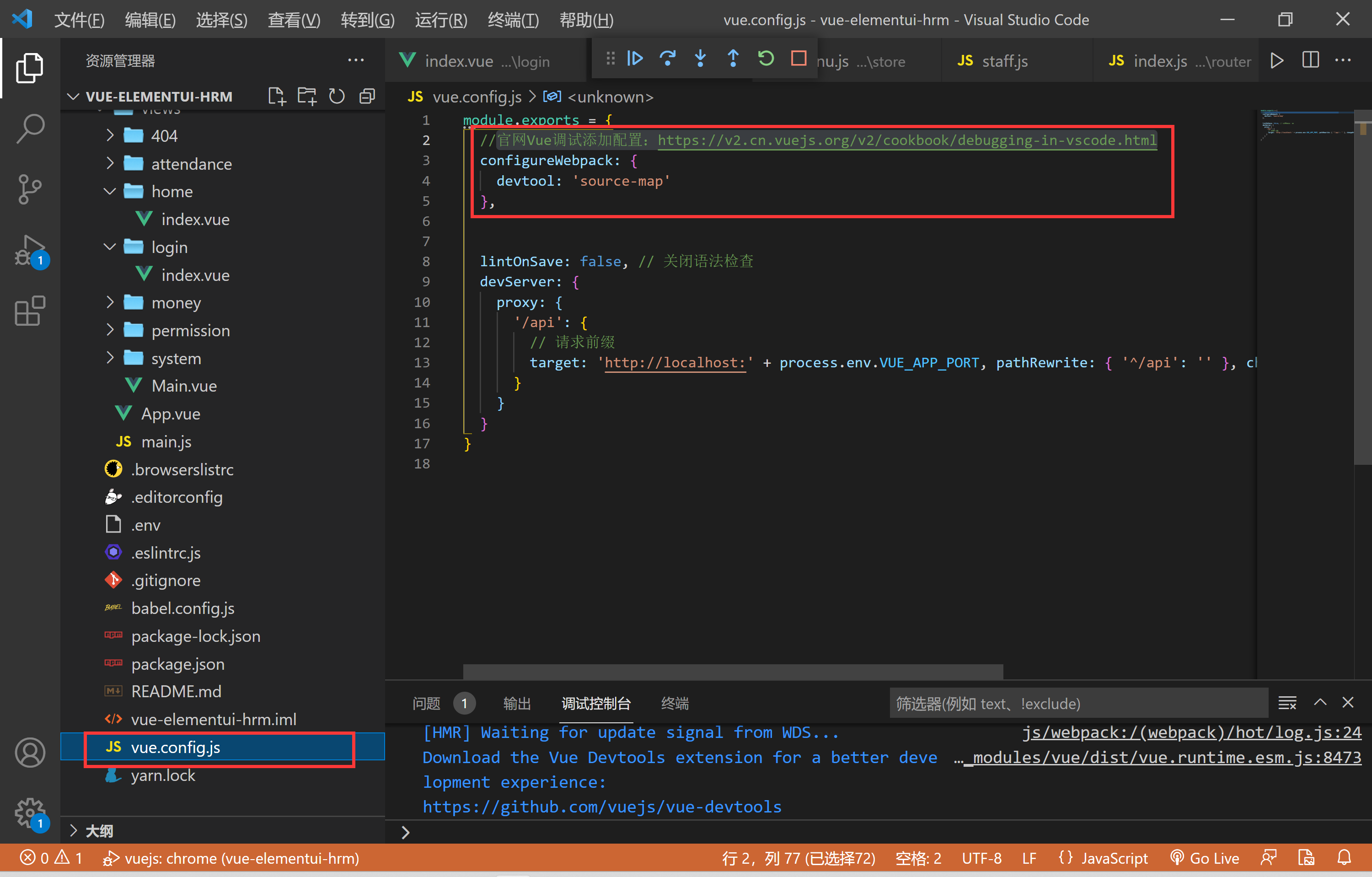Grab the debug toolbar drag handle

pos(610,58)
